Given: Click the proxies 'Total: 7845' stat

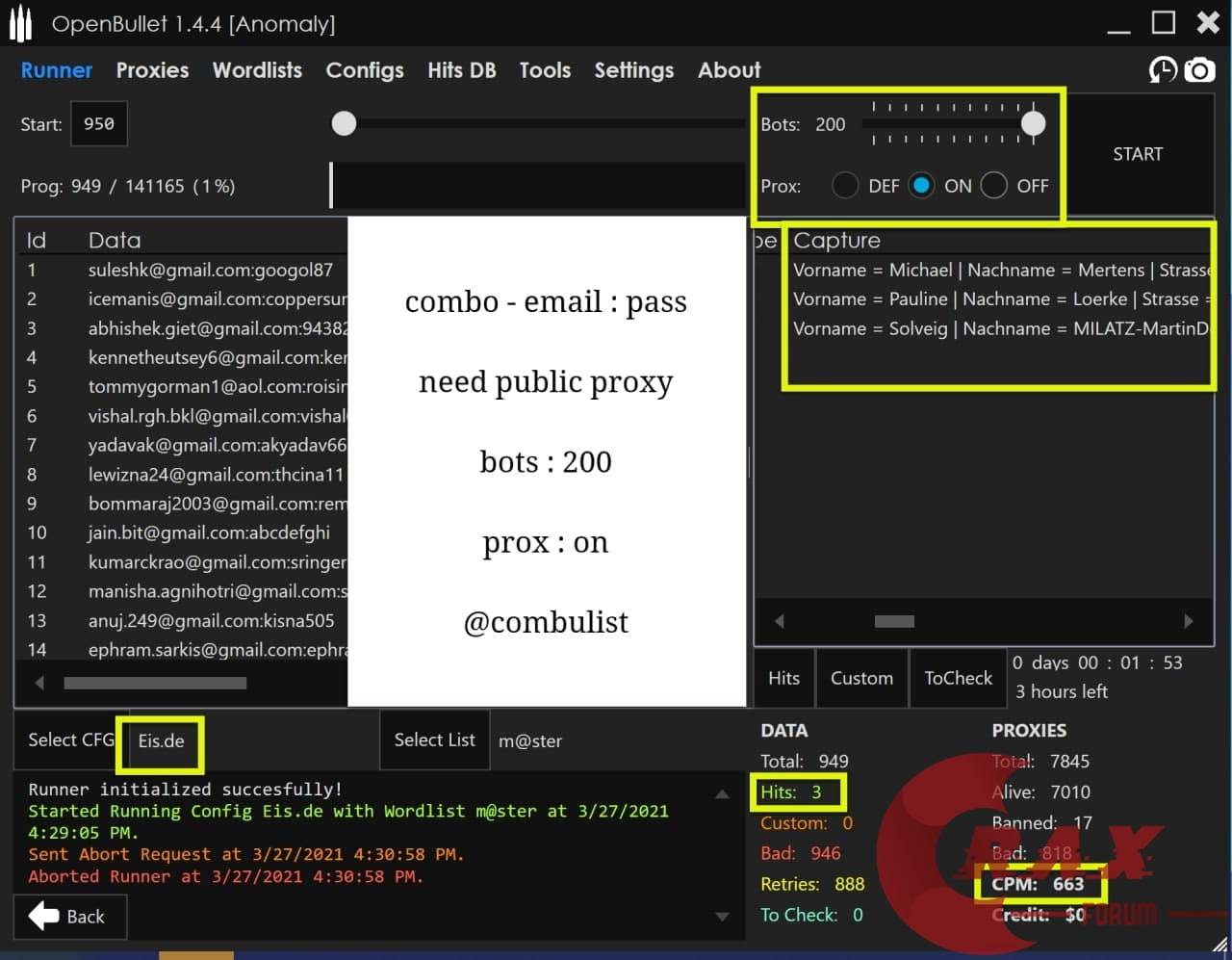Looking at the screenshot, I should [1040, 761].
